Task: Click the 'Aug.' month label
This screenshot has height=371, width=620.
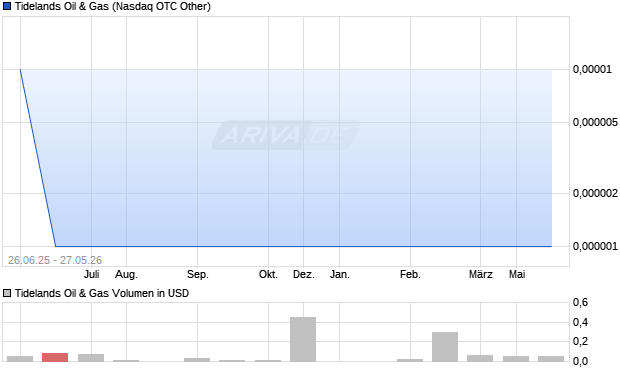Action: [x=126, y=274]
